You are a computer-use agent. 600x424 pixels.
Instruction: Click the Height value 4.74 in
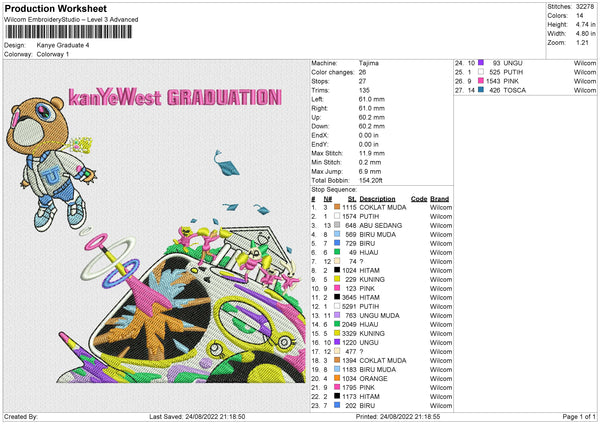[x=585, y=24]
